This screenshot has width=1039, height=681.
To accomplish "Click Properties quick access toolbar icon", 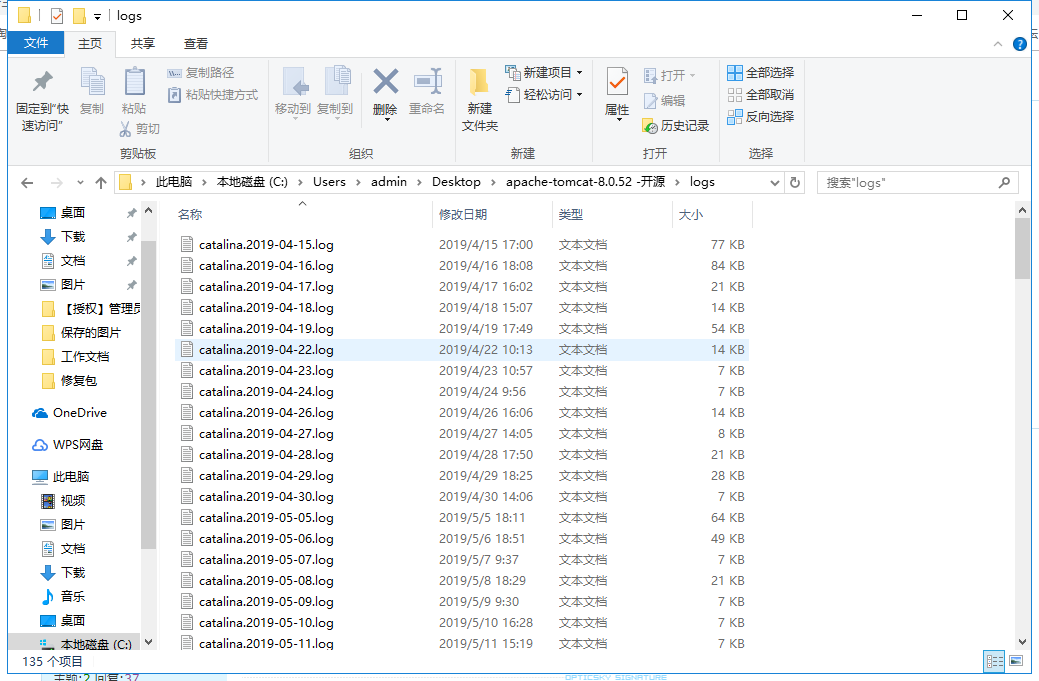I will pyautogui.click(x=57, y=16).
